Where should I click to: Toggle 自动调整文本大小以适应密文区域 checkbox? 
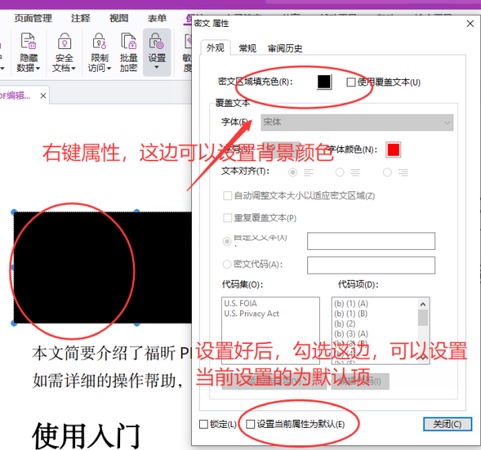coord(227,195)
